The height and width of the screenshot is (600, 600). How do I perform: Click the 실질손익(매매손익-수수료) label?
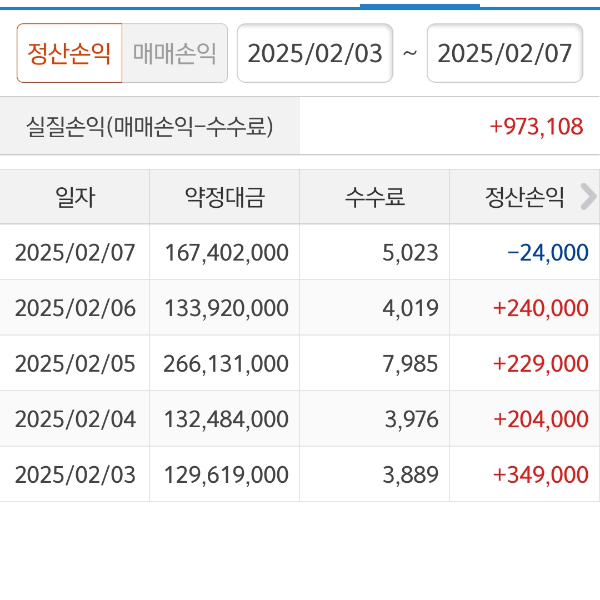pos(150,126)
